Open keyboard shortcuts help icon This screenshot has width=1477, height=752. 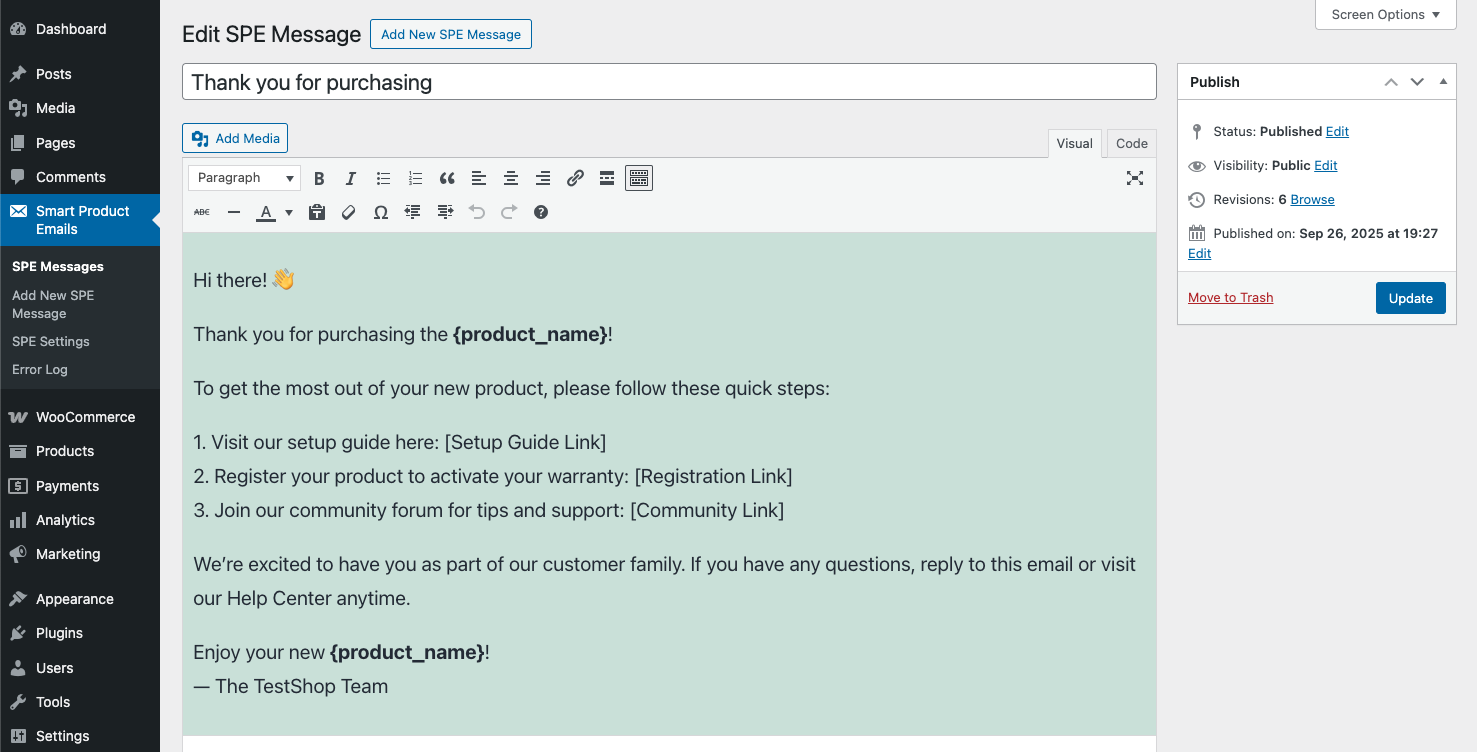541,212
